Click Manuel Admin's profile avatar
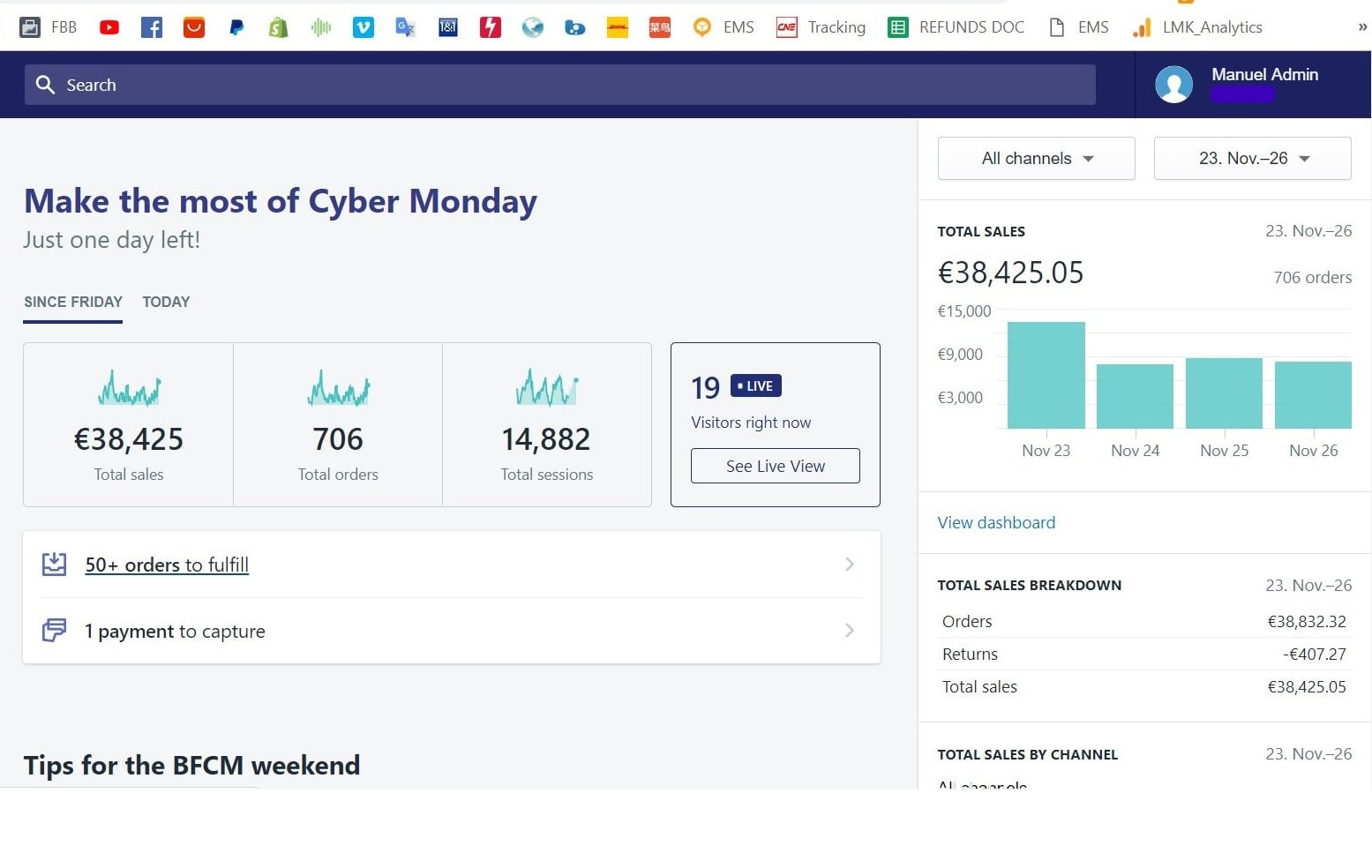This screenshot has width=1372, height=868. 1173,85
